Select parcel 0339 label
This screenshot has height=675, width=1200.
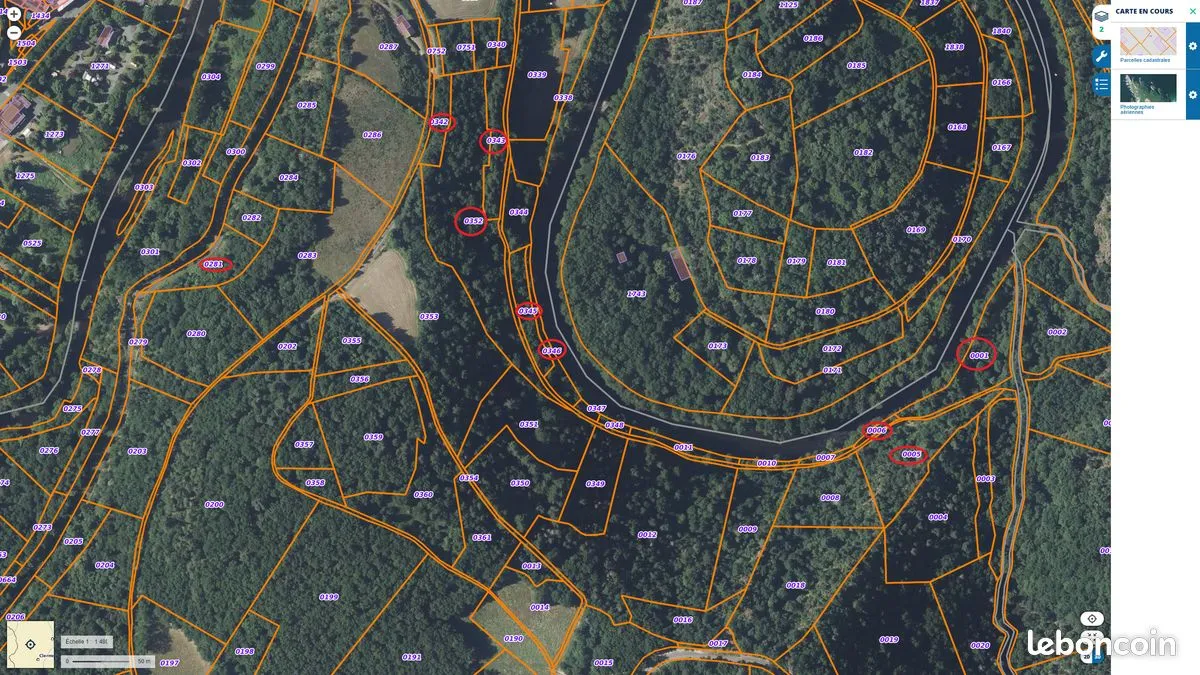[537, 75]
